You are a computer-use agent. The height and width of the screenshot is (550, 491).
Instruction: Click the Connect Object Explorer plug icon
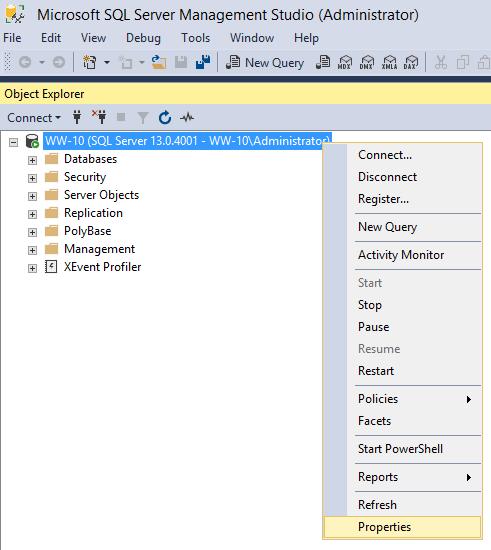77,117
